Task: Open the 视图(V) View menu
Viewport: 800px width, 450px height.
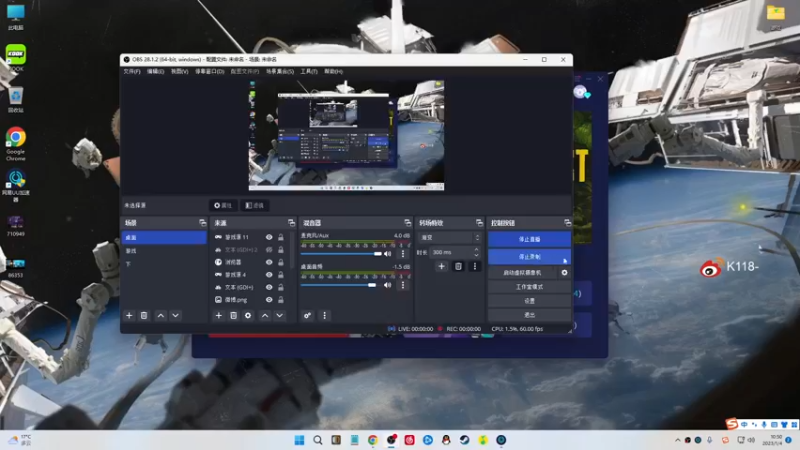Action: [x=180, y=71]
